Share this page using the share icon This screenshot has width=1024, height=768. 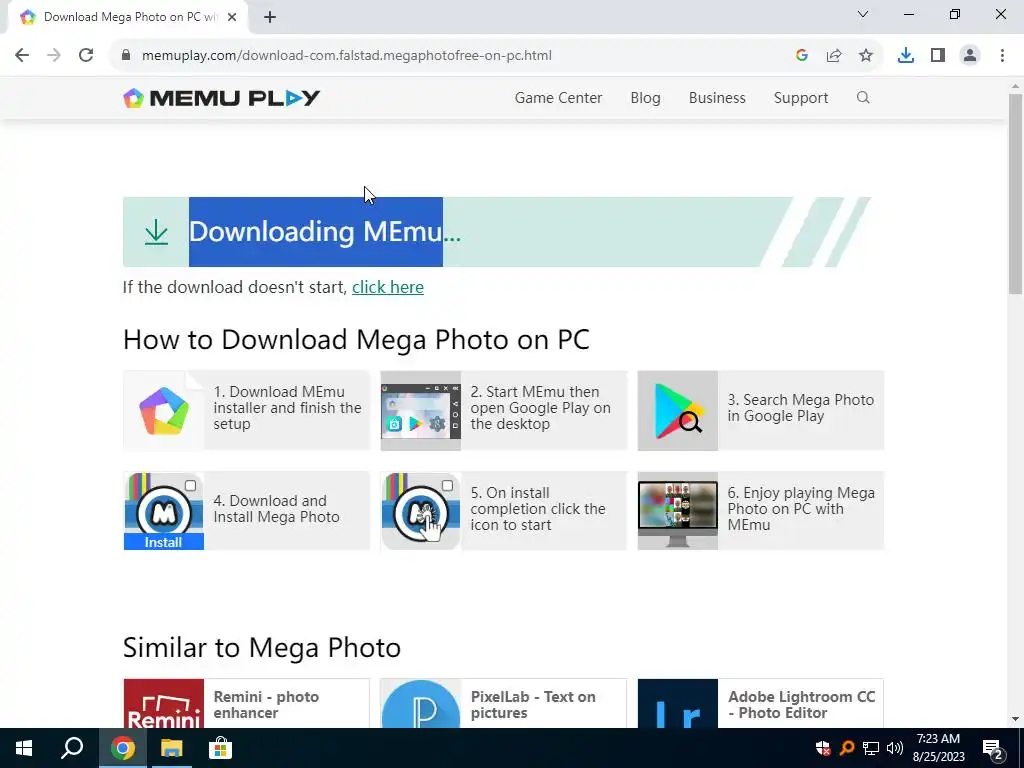coord(834,55)
